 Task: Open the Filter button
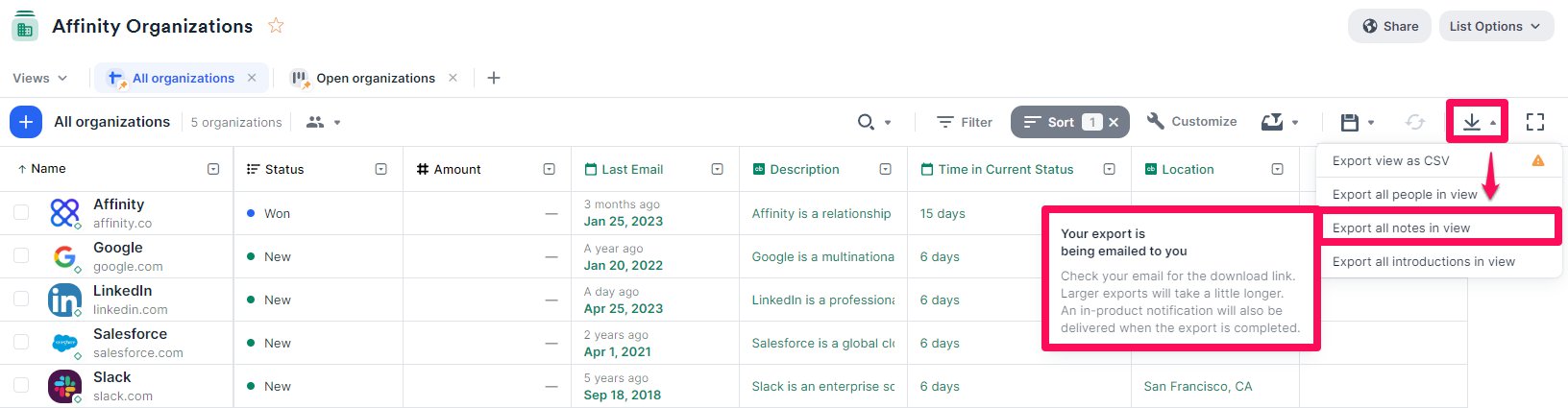[965, 122]
